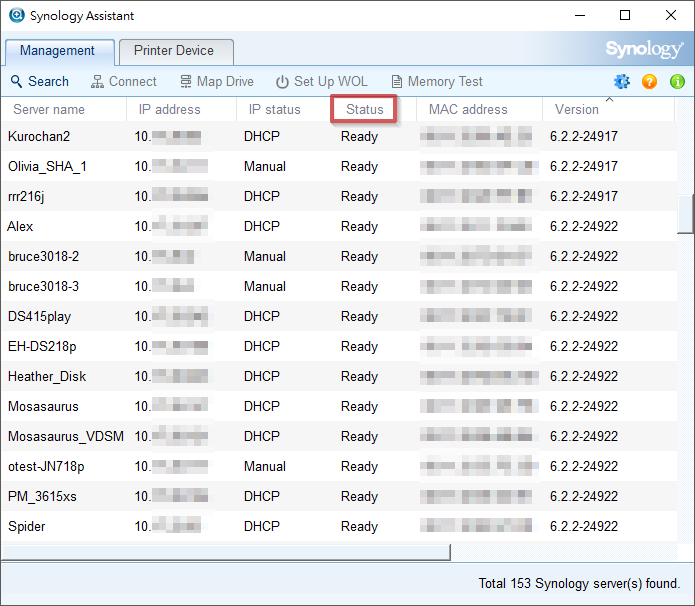
Task: Select the otest-JN718p server row
Action: [x=339, y=466]
